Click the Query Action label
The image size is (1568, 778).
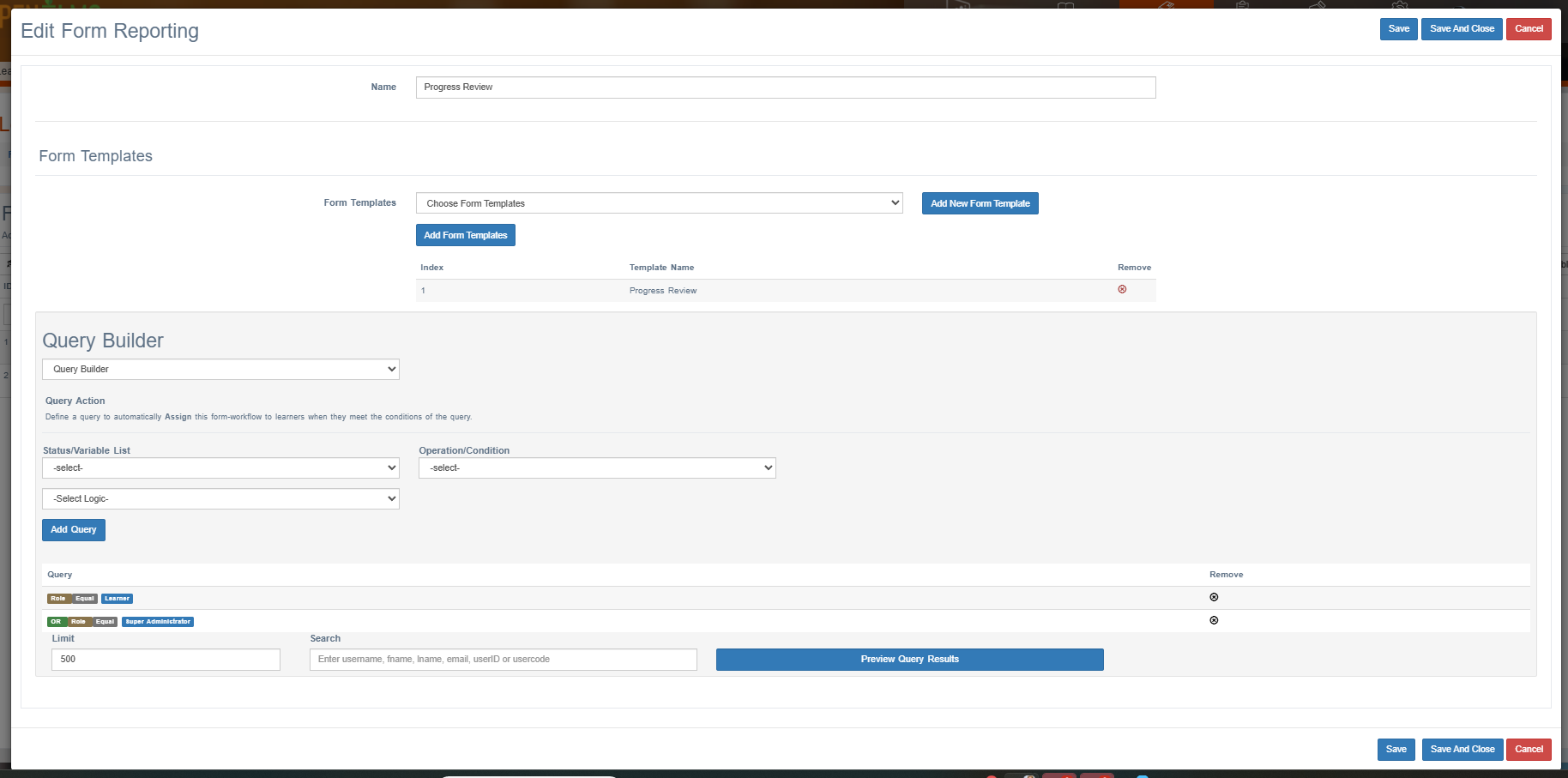[x=75, y=401]
